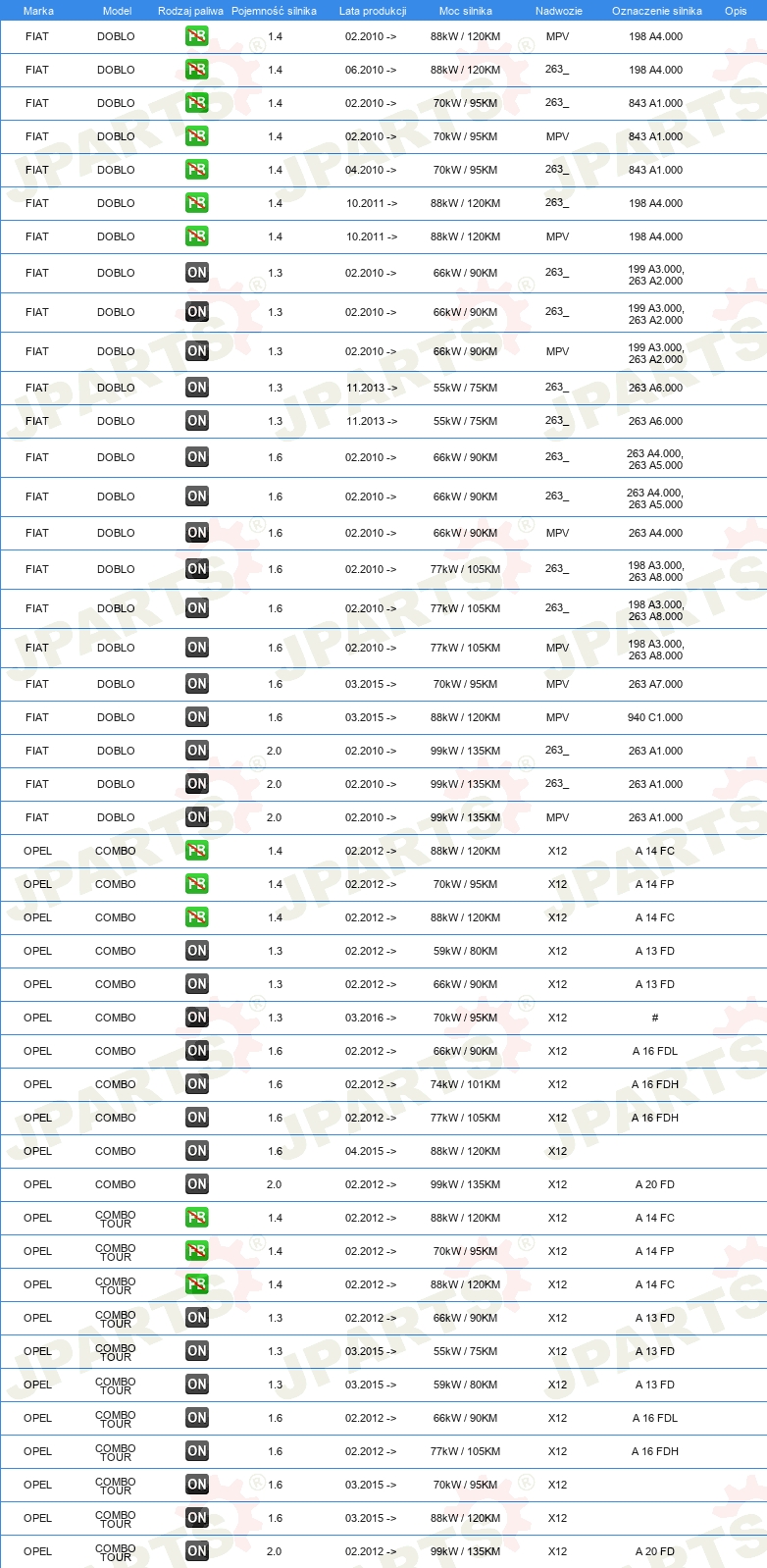This screenshot has width=767, height=1568.
Task: Click petrol icon in Combo Tour 70kW A 14 FP row
Action: pos(197,1251)
